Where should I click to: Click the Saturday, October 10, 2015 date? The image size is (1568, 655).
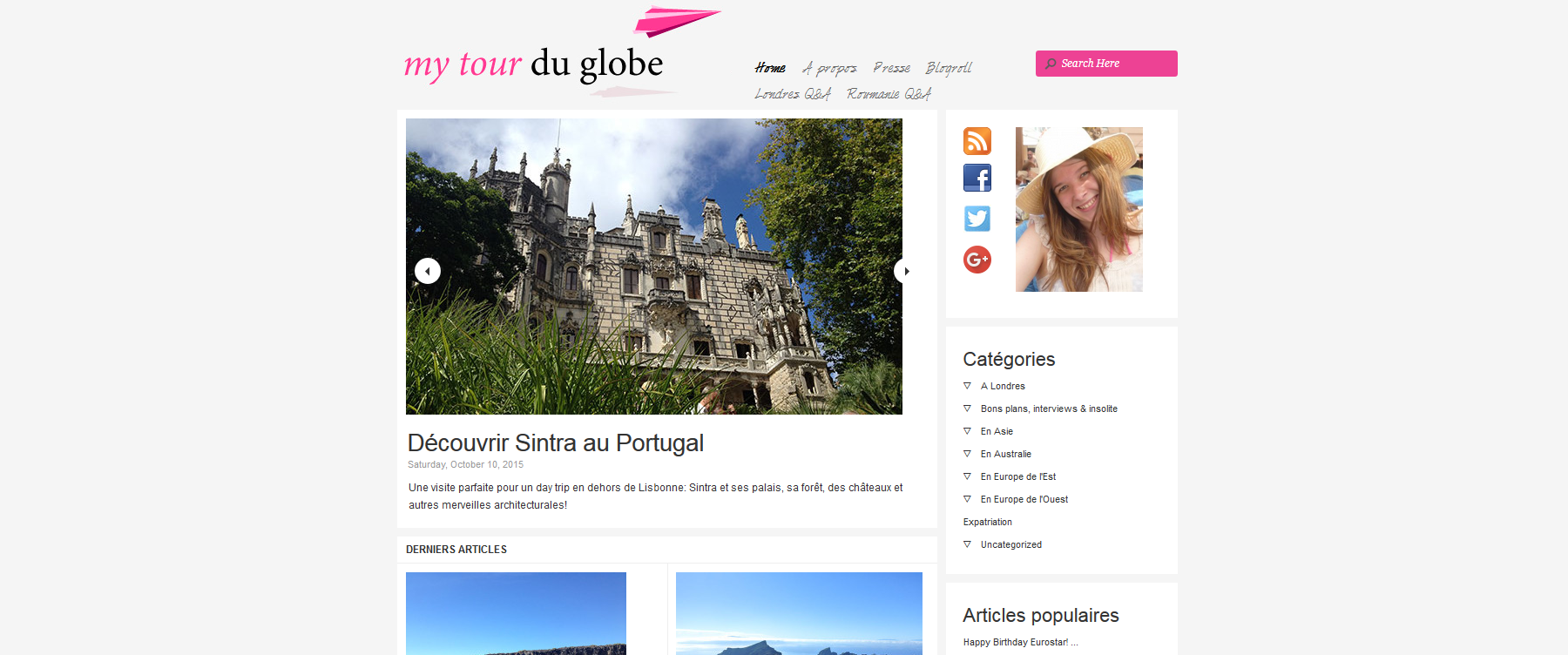click(x=465, y=464)
